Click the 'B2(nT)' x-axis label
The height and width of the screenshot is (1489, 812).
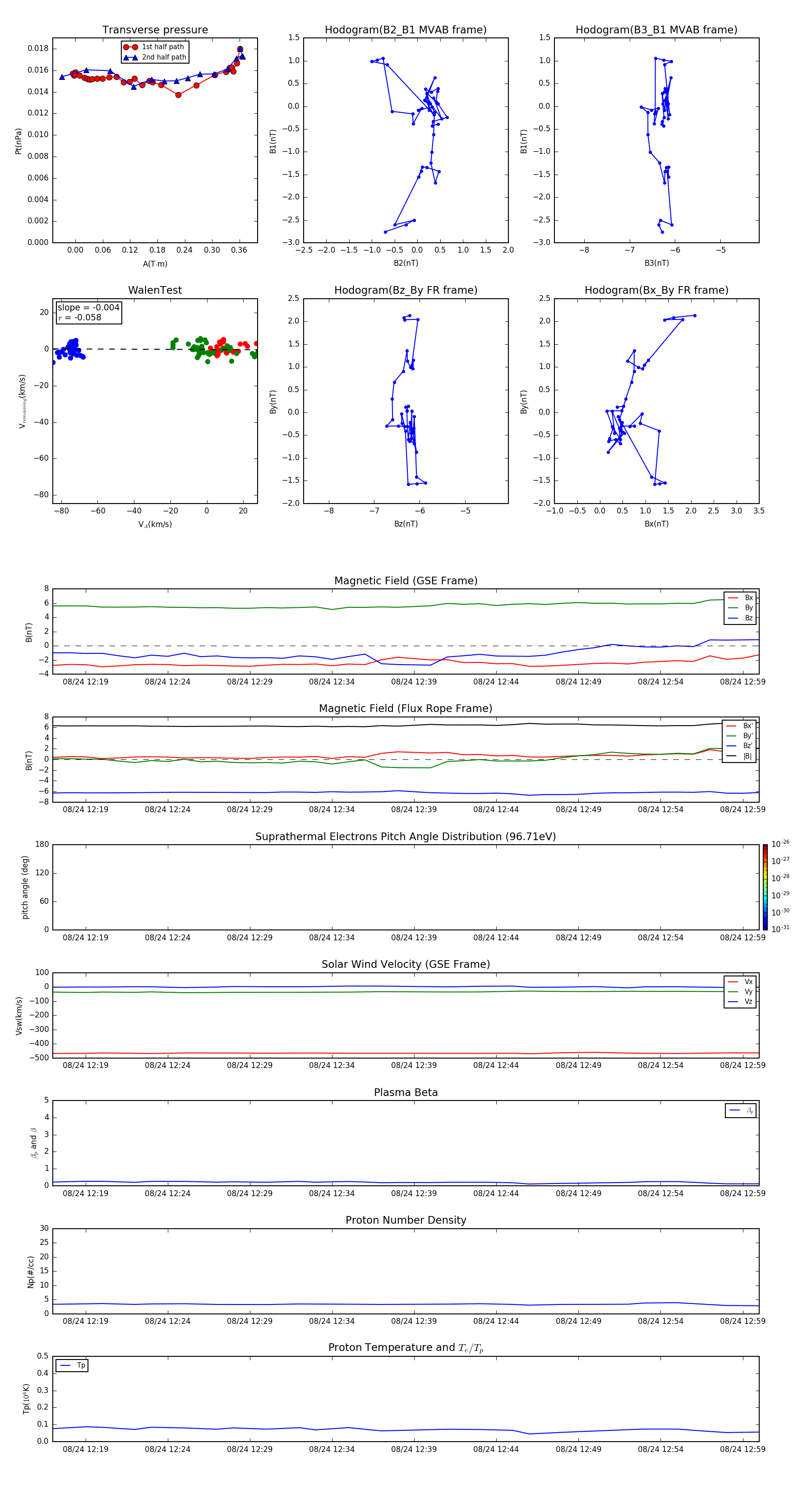click(x=406, y=263)
